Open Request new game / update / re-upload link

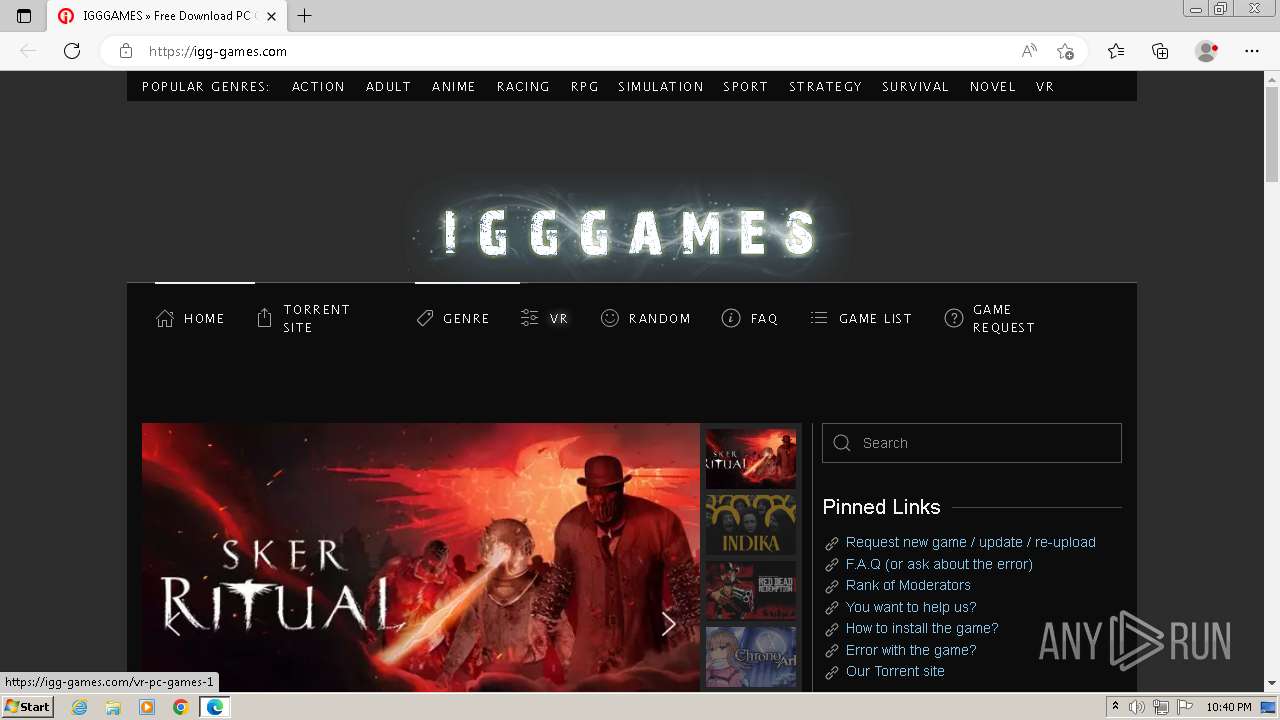pos(971,542)
